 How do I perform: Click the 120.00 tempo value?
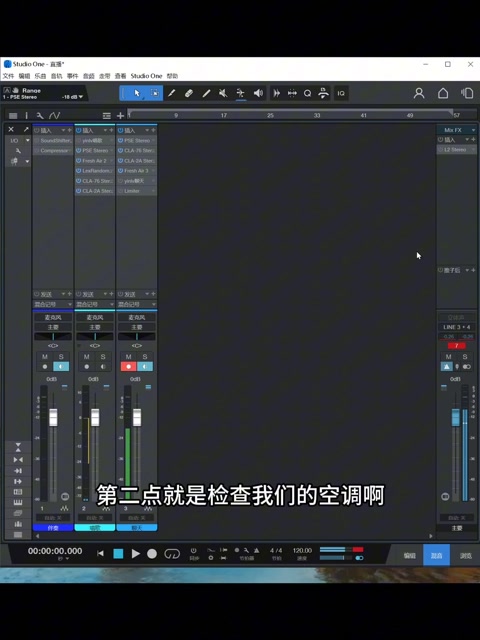pos(302,550)
